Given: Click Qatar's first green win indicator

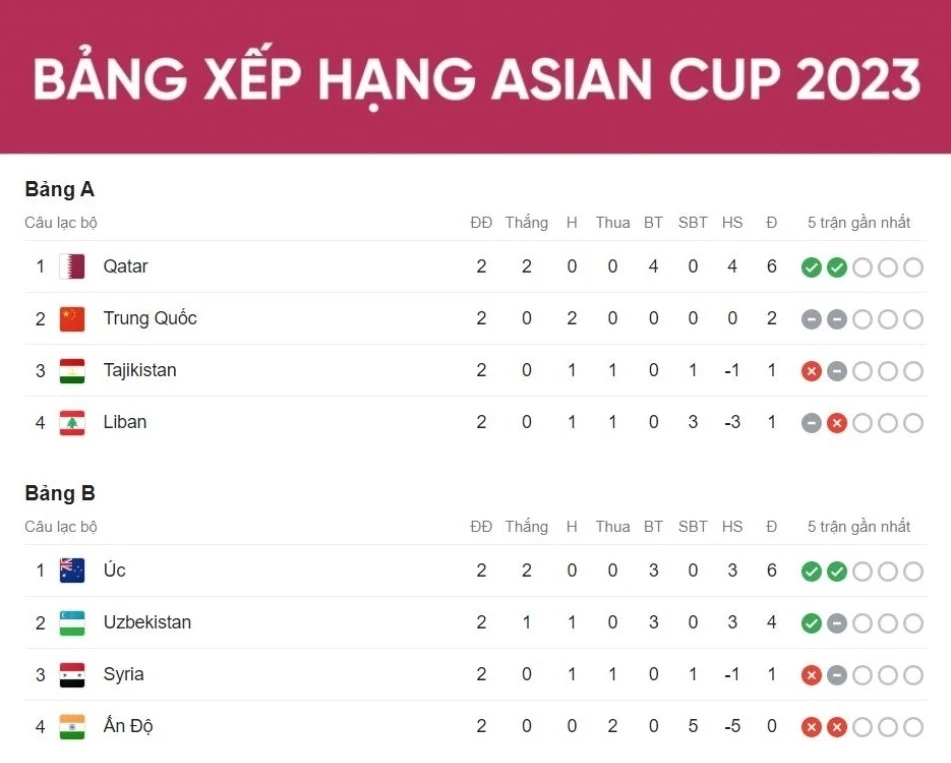Looking at the screenshot, I should click(x=811, y=267).
